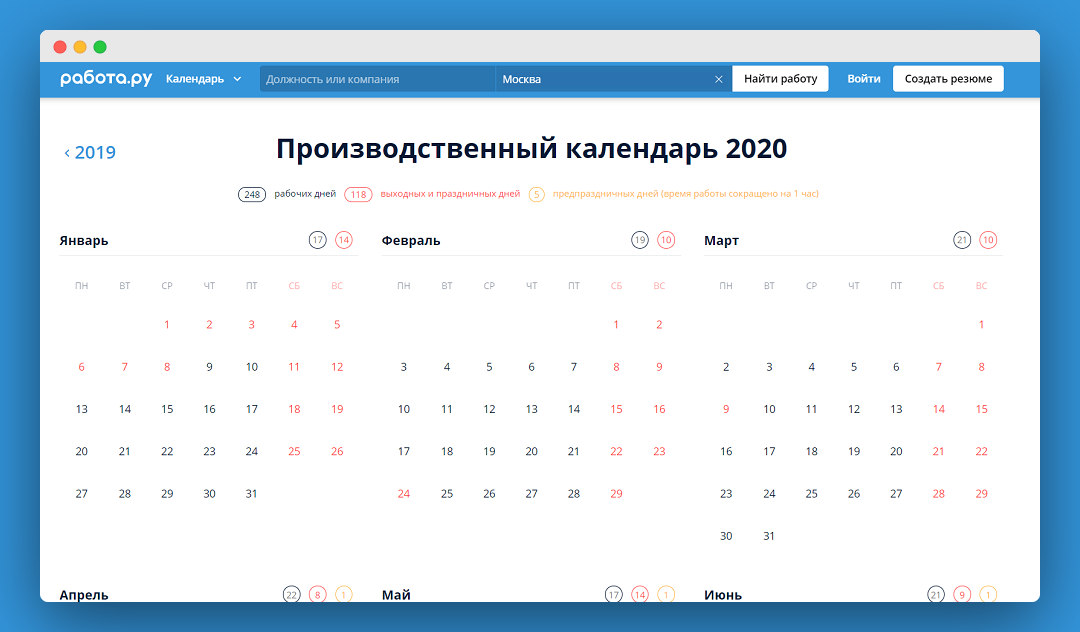Go to previous year 2019 link
The image size is (1080, 632).
tap(90, 152)
